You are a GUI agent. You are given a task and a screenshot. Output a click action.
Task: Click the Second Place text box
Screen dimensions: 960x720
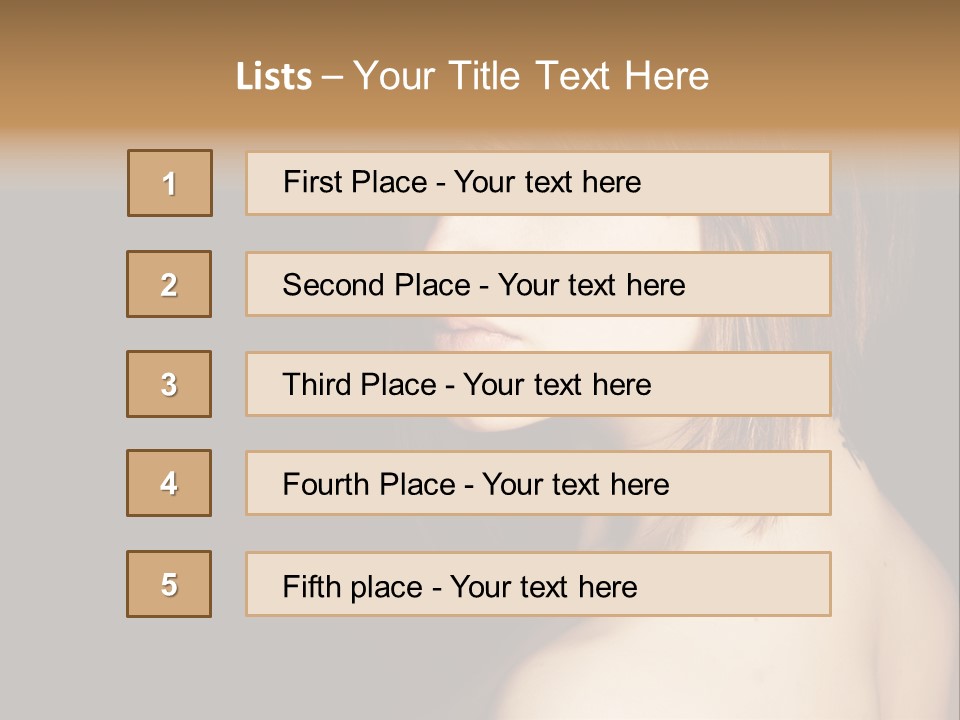(538, 284)
